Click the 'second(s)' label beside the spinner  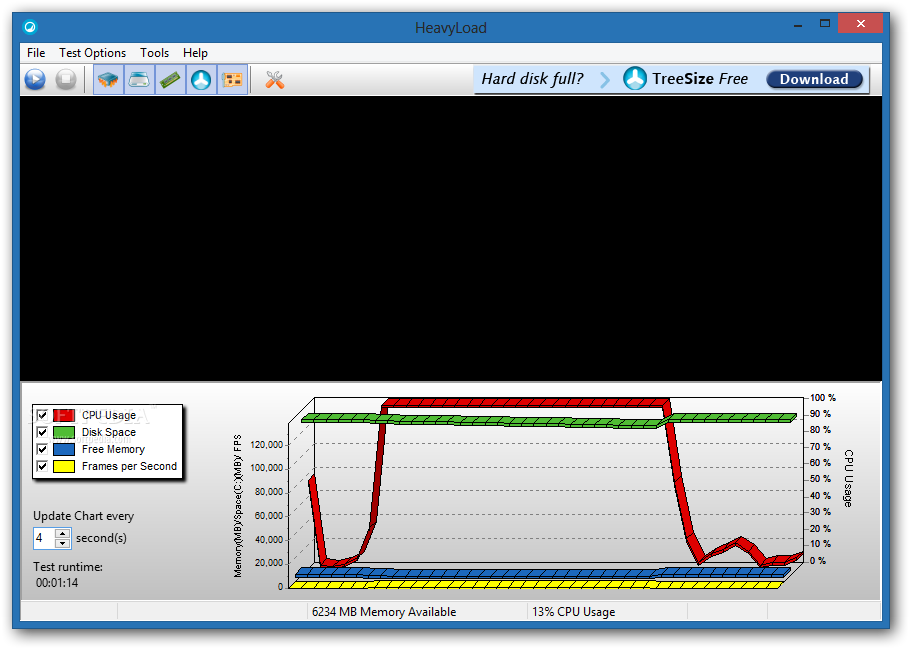(x=101, y=538)
